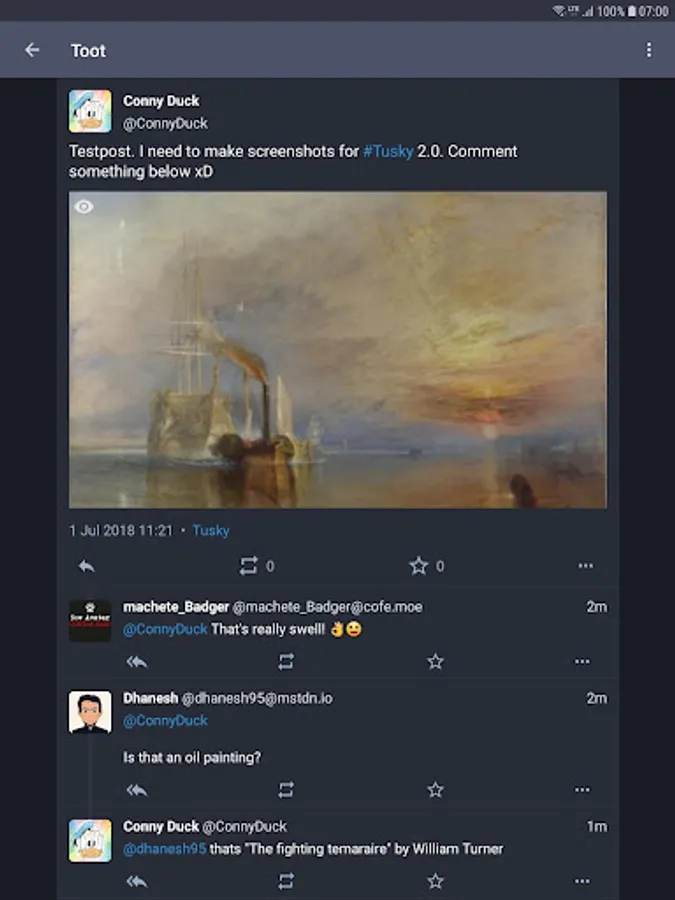Open the ship painting image attachment
The image size is (675, 900).
point(338,350)
